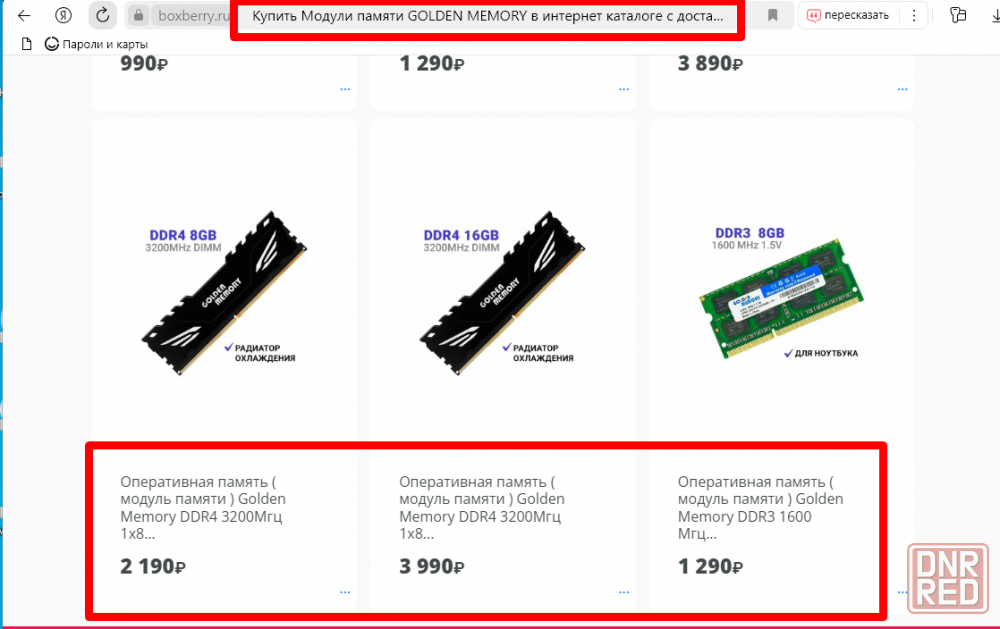1000x629 pixels.
Task: Click the boxberry.ru address field
Action: pyautogui.click(x=190, y=15)
